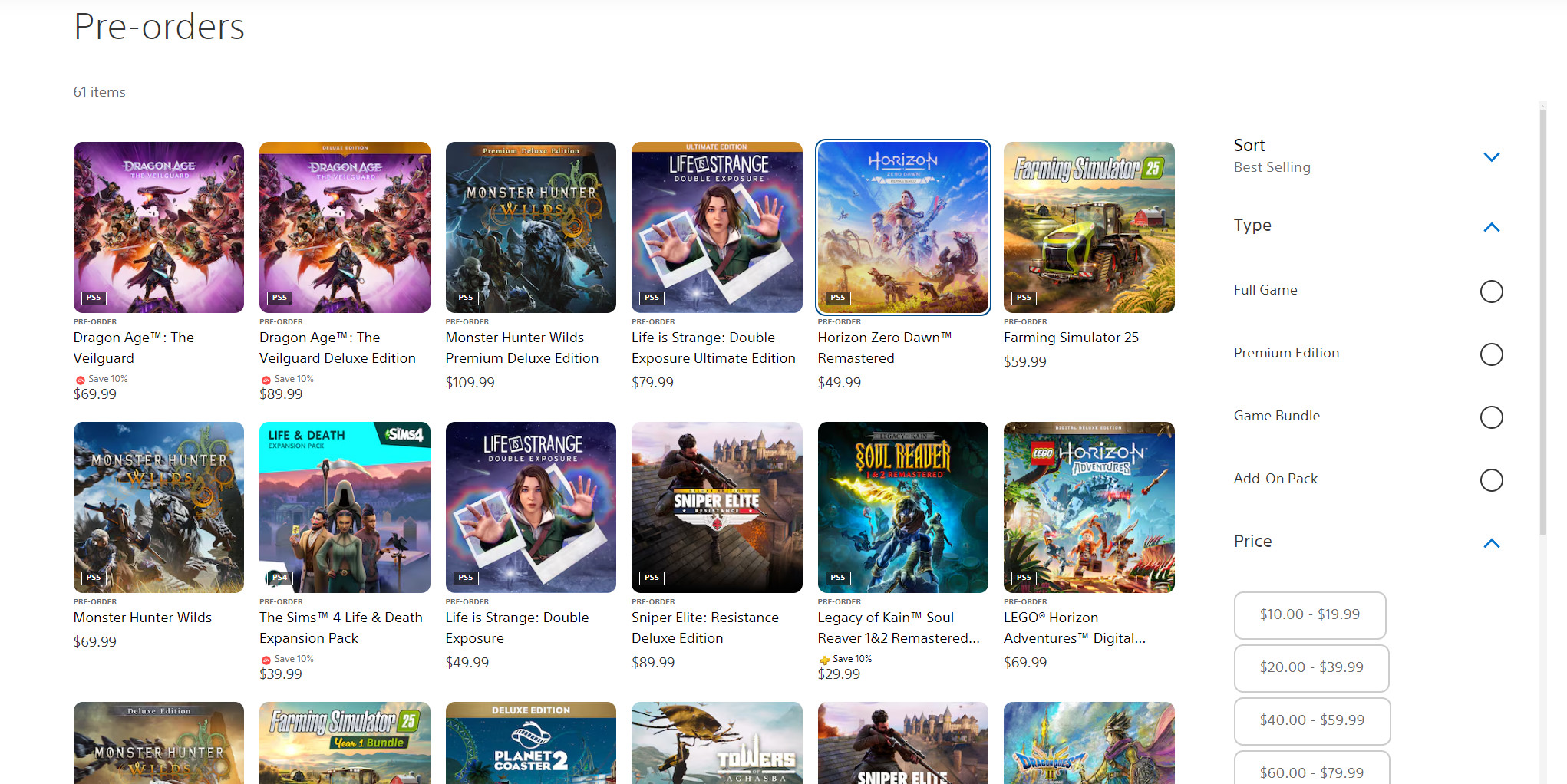Choose the Add-On Pack filter option

click(x=1490, y=480)
